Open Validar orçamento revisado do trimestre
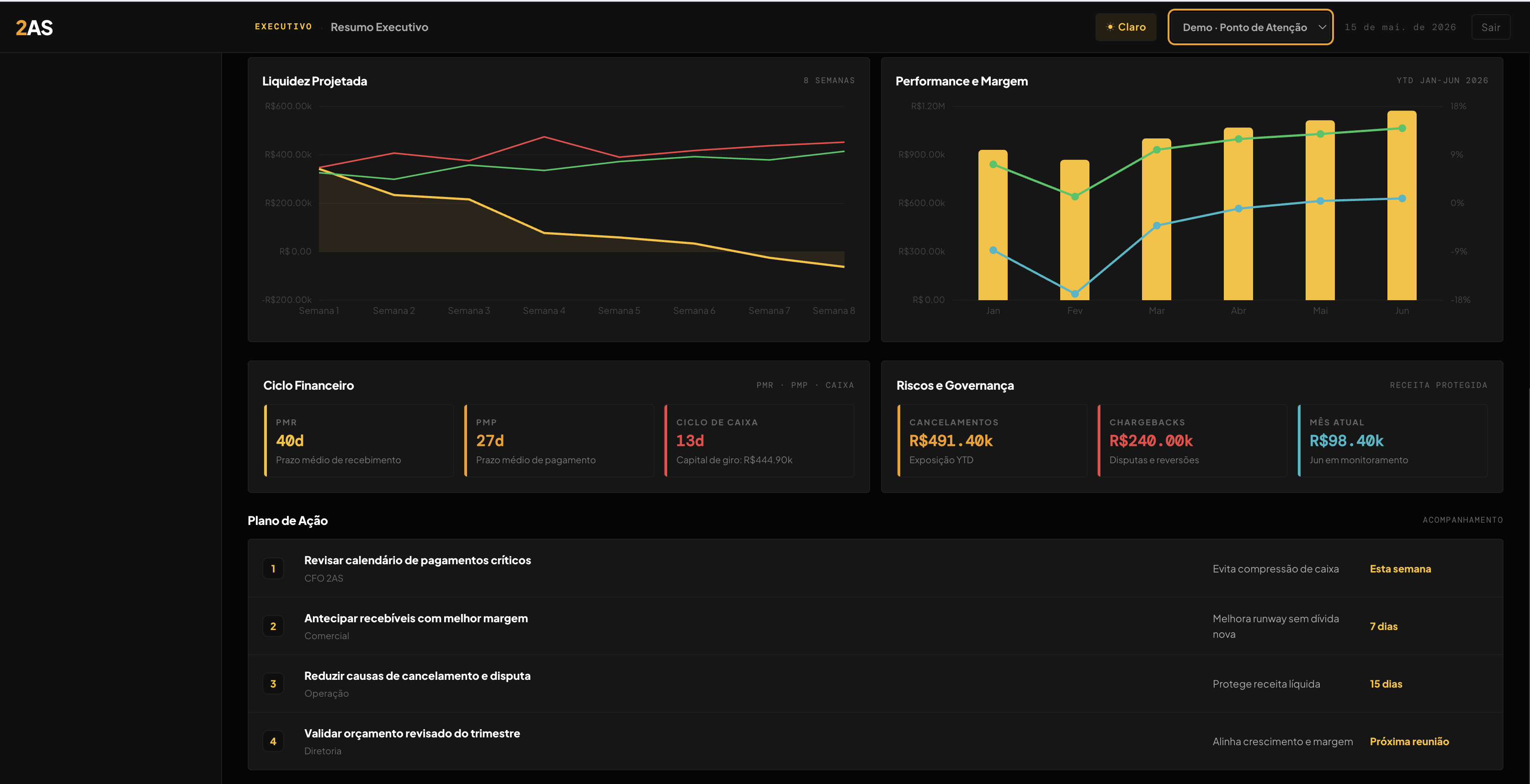 [412, 734]
